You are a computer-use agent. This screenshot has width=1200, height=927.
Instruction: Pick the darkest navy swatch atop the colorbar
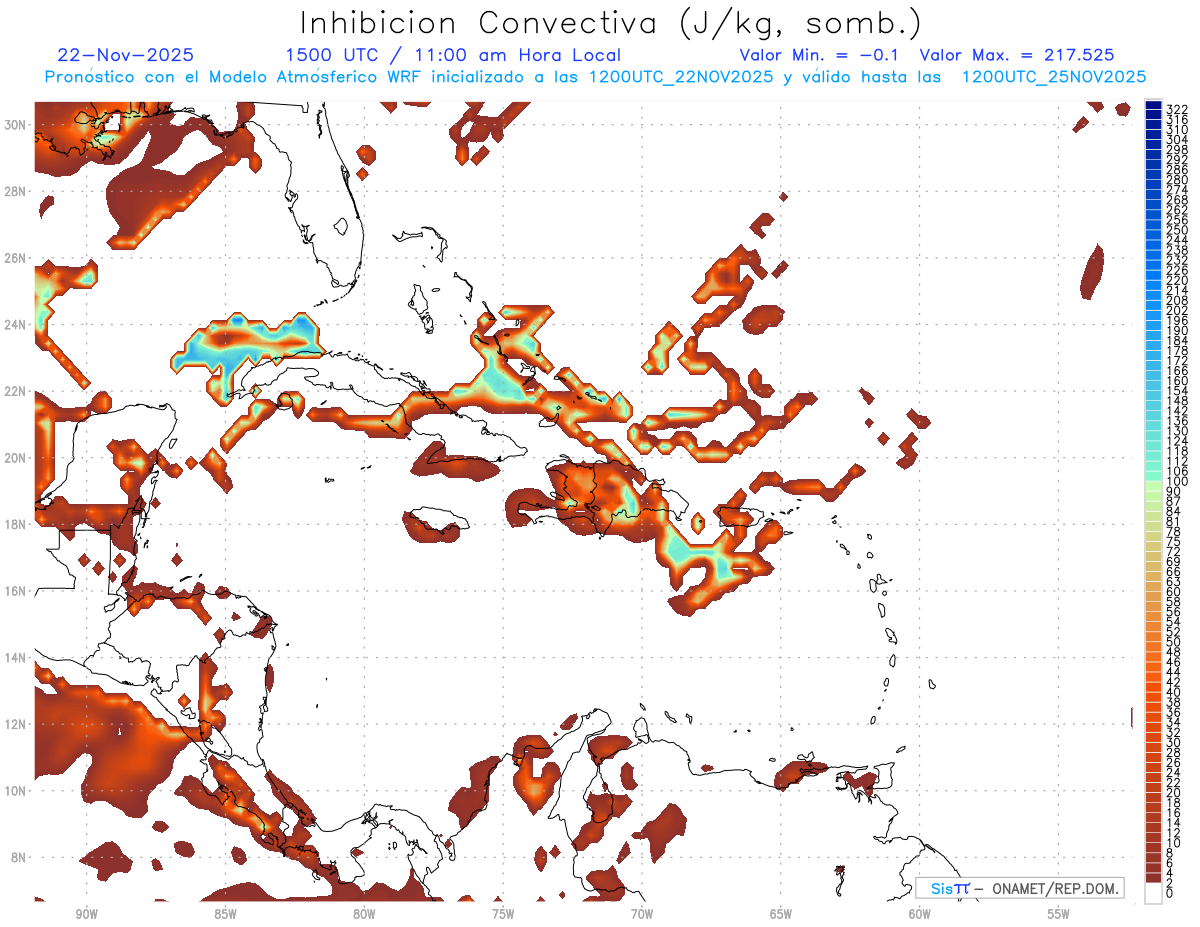click(x=1154, y=106)
